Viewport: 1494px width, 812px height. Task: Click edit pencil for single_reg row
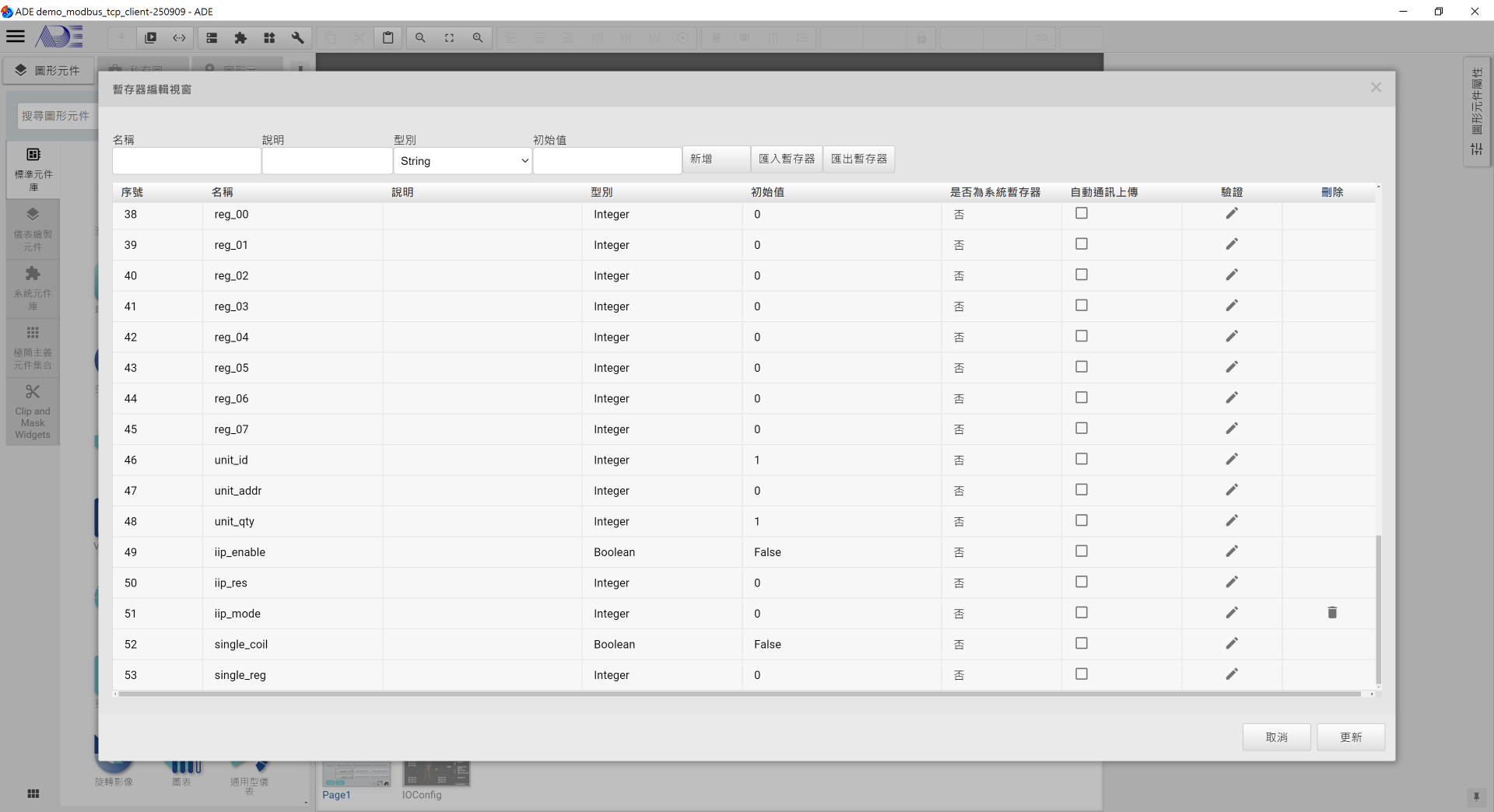(x=1231, y=674)
